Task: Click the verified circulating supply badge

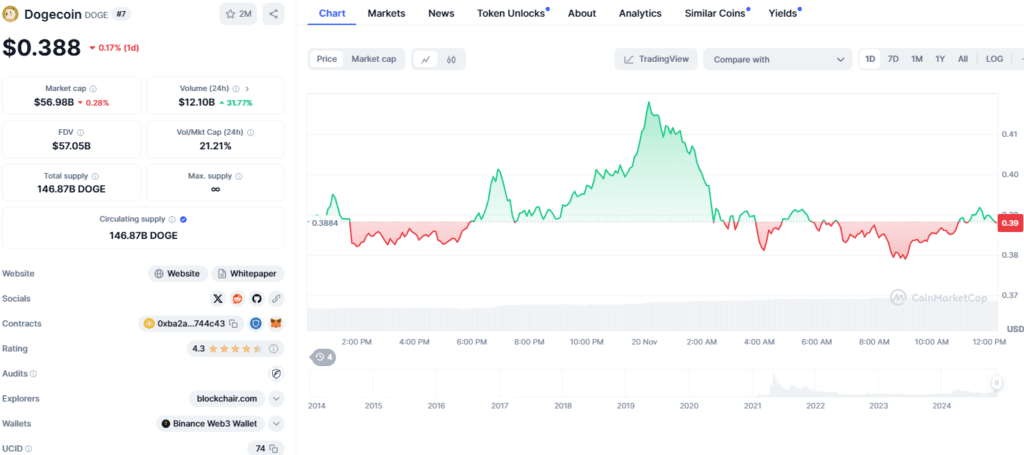Action: [184, 220]
